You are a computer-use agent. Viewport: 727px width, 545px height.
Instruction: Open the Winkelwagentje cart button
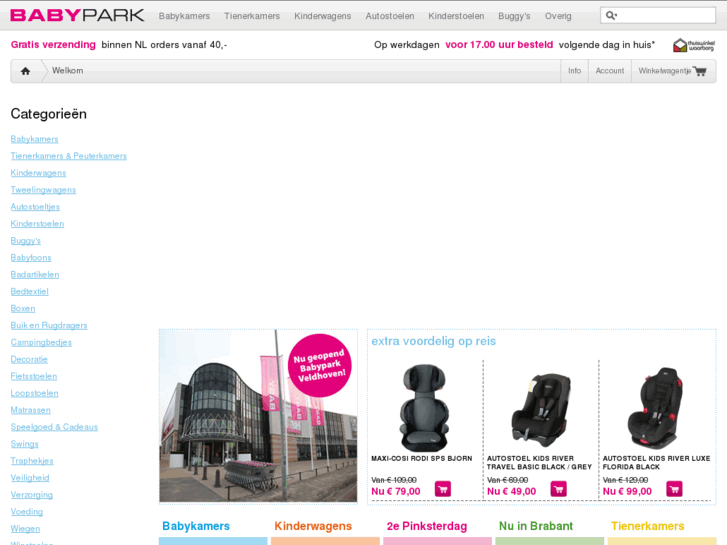click(673, 71)
